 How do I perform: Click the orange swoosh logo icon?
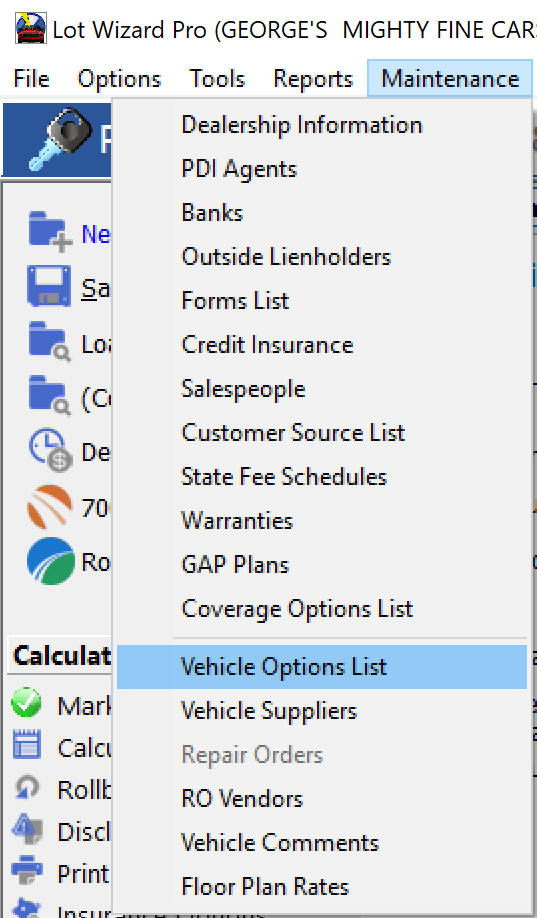[49, 506]
